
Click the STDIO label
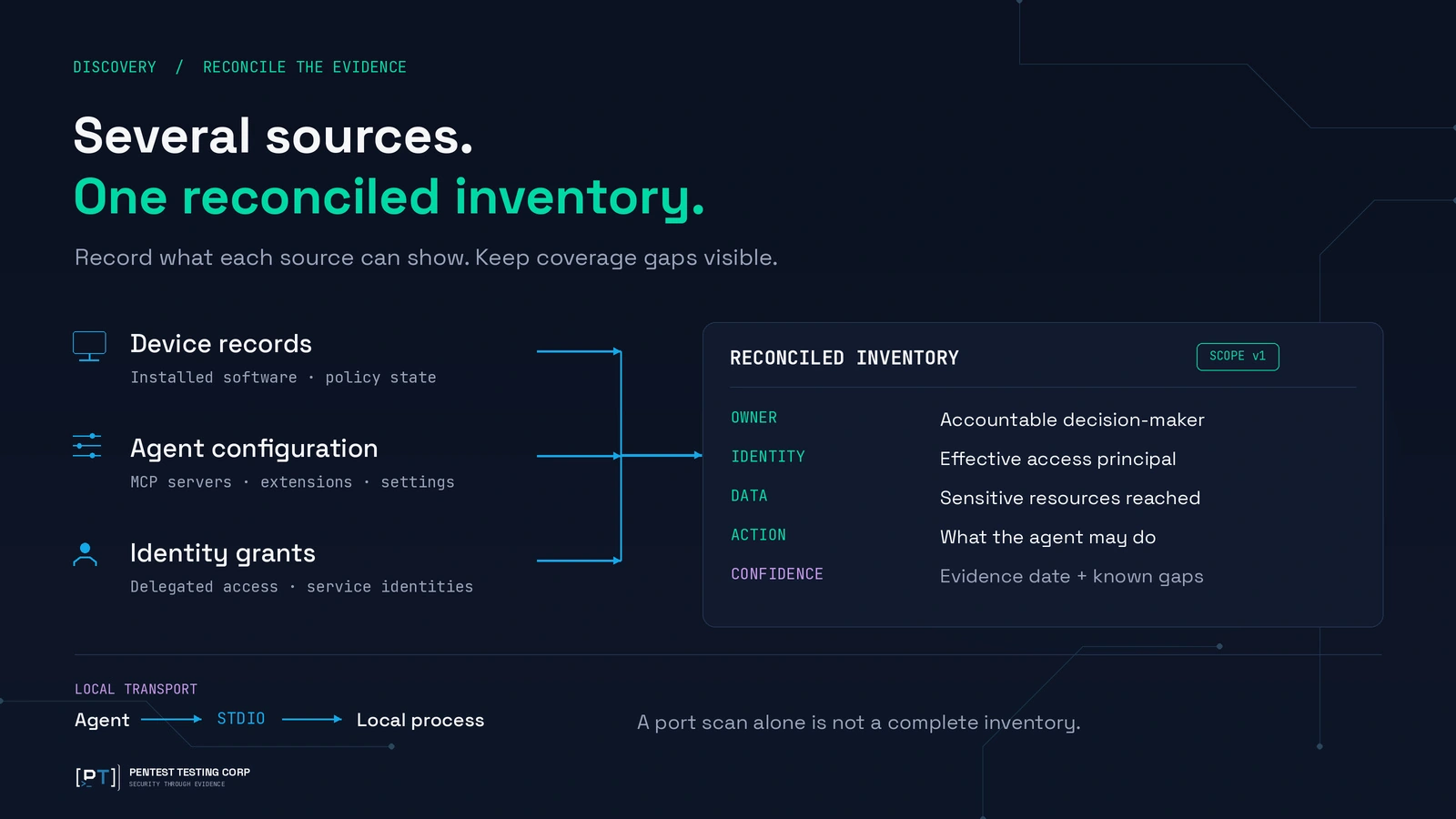click(x=241, y=719)
